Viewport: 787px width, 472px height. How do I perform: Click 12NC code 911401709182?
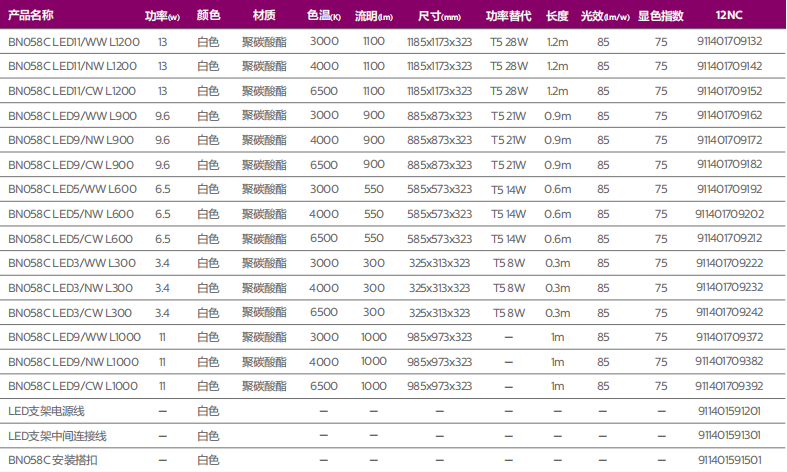[x=729, y=164]
